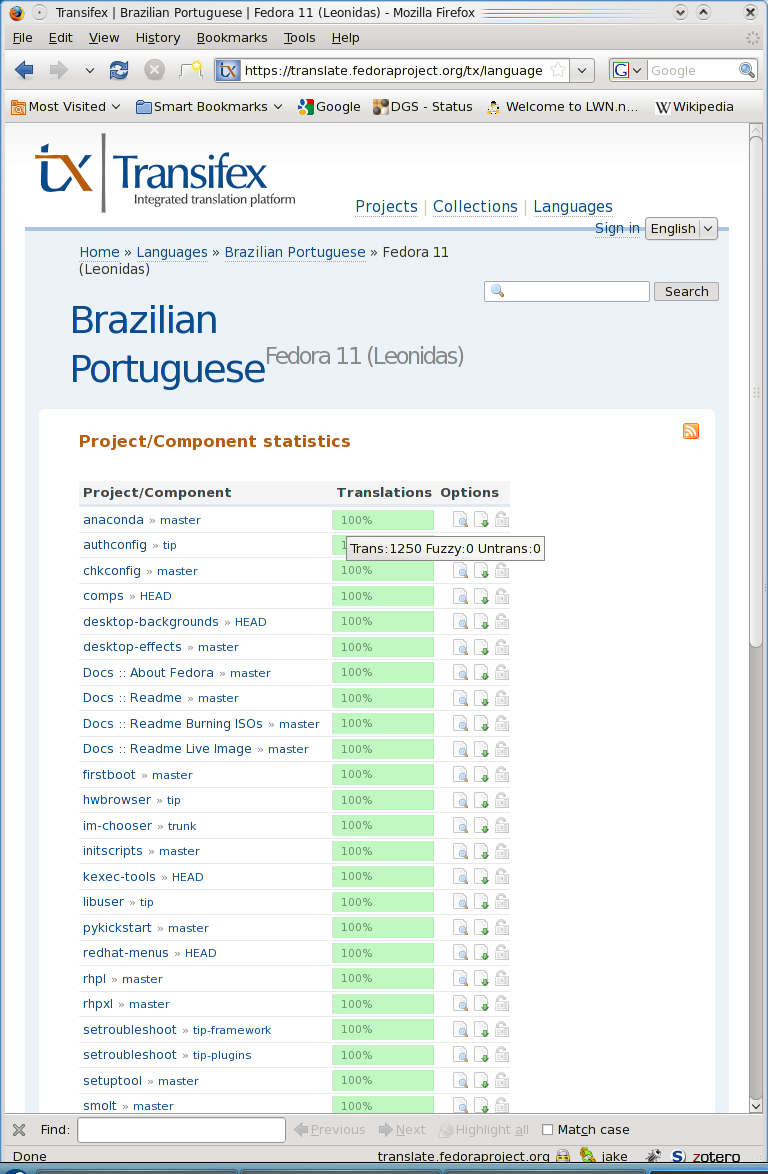Open the Bookmarks menu

(x=231, y=37)
